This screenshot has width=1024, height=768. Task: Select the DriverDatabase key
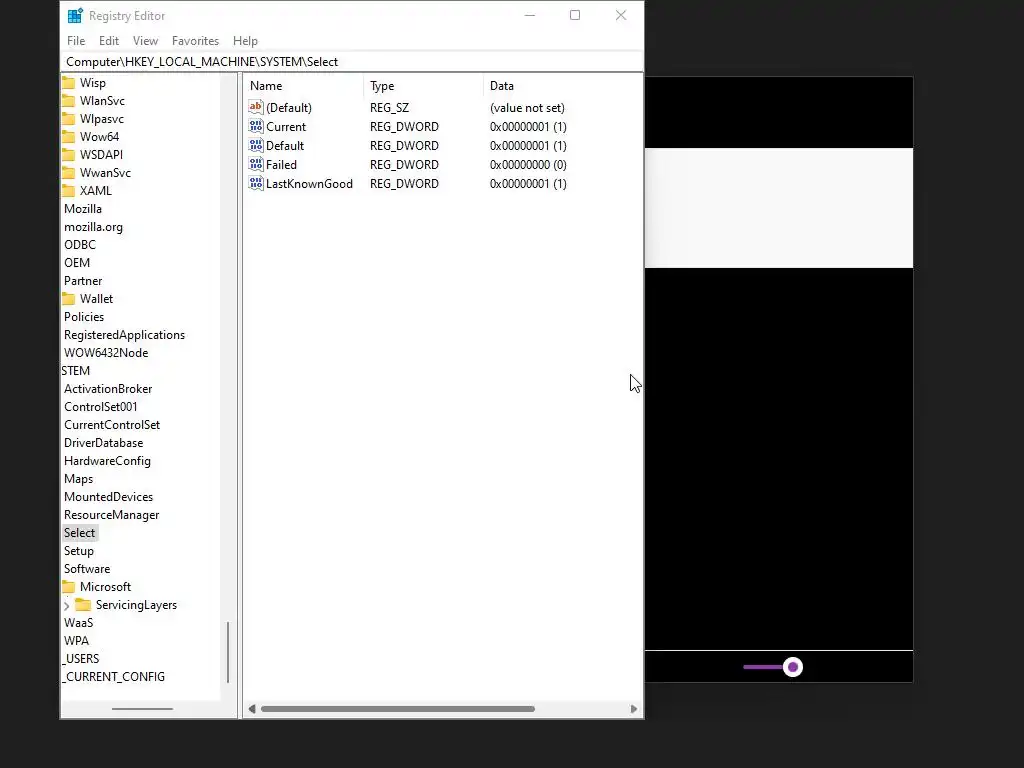pos(103,443)
